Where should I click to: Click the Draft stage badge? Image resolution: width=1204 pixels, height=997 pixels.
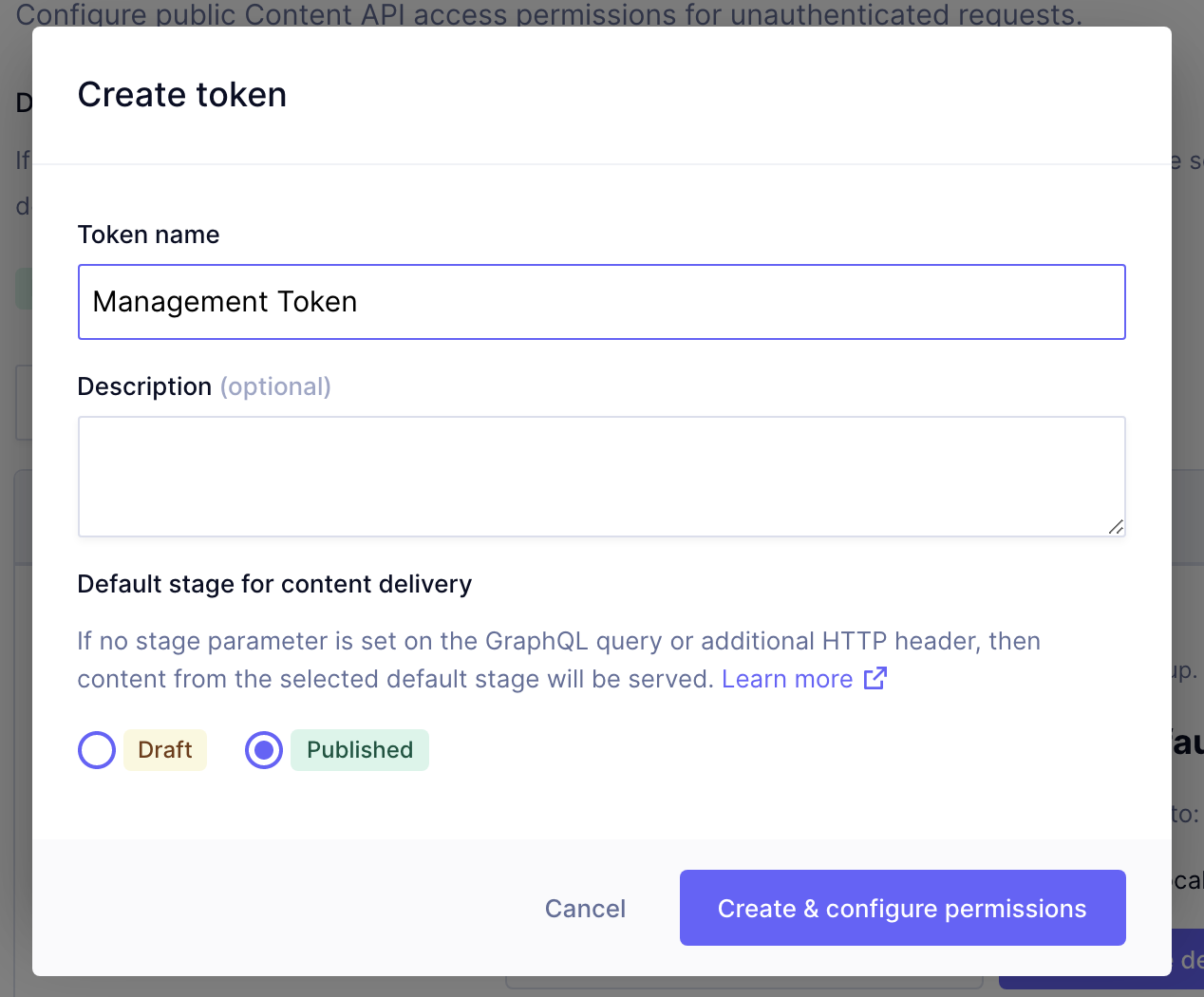(x=164, y=749)
